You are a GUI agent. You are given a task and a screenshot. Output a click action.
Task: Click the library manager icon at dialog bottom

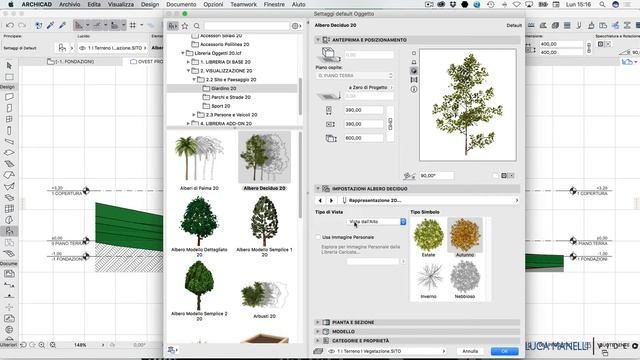pos(172,350)
